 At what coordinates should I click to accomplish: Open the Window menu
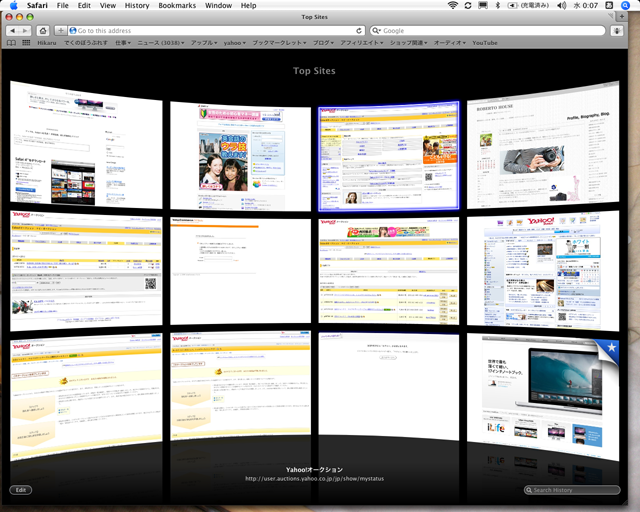click(x=218, y=5)
